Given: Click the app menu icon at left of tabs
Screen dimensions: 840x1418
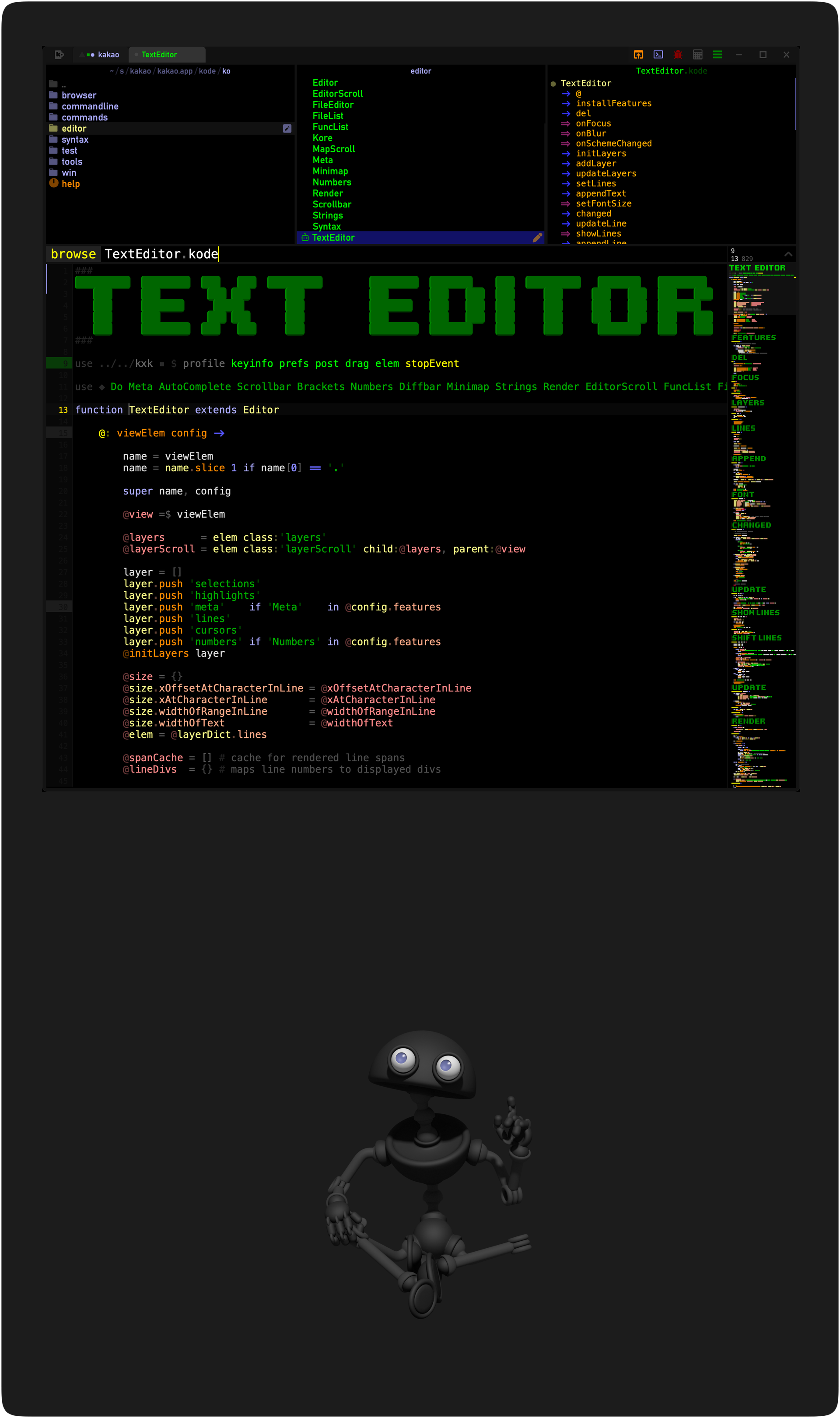Looking at the screenshot, I should (x=59, y=54).
